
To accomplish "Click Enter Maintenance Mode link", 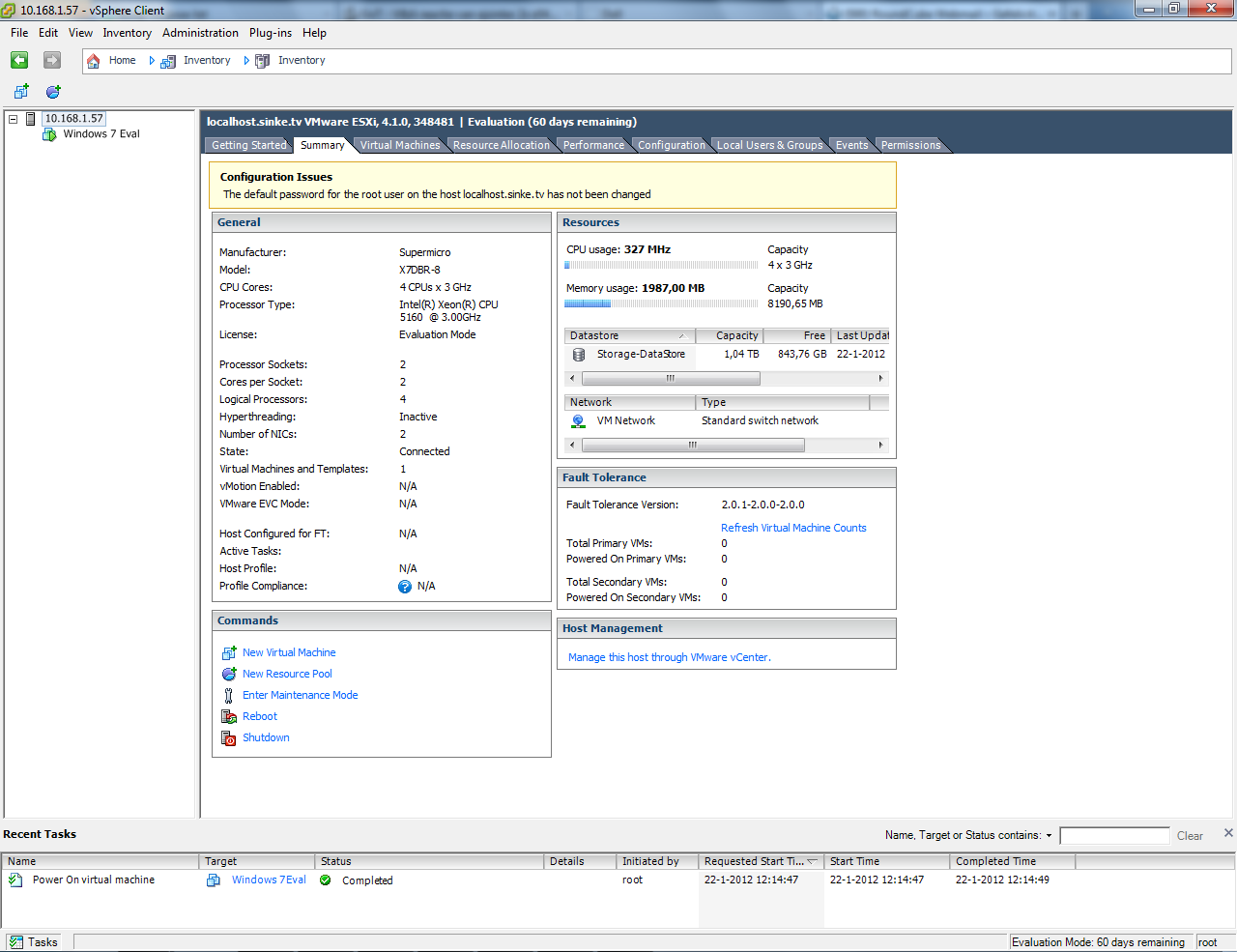I will [x=300, y=695].
